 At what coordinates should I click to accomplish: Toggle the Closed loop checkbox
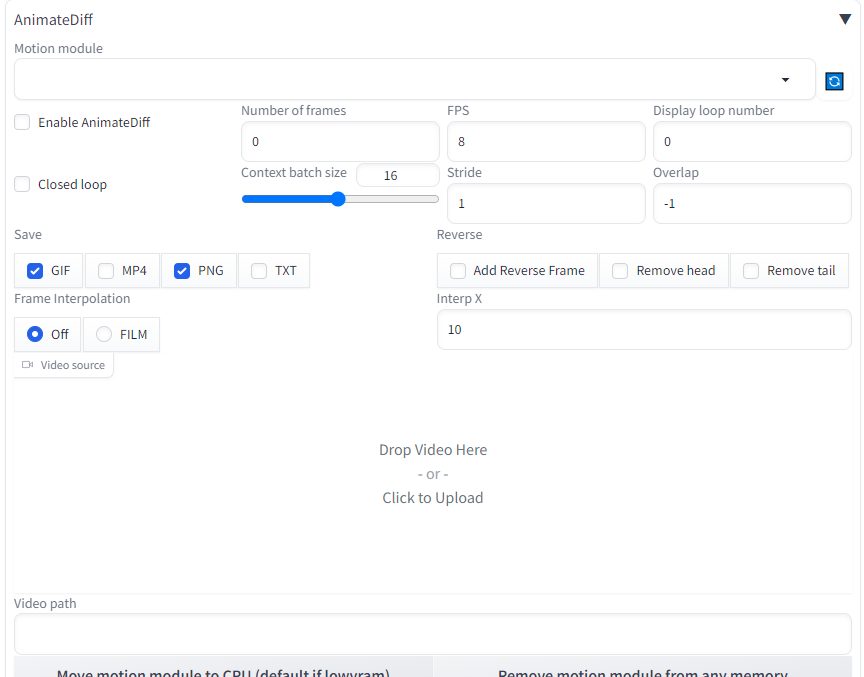(x=22, y=184)
